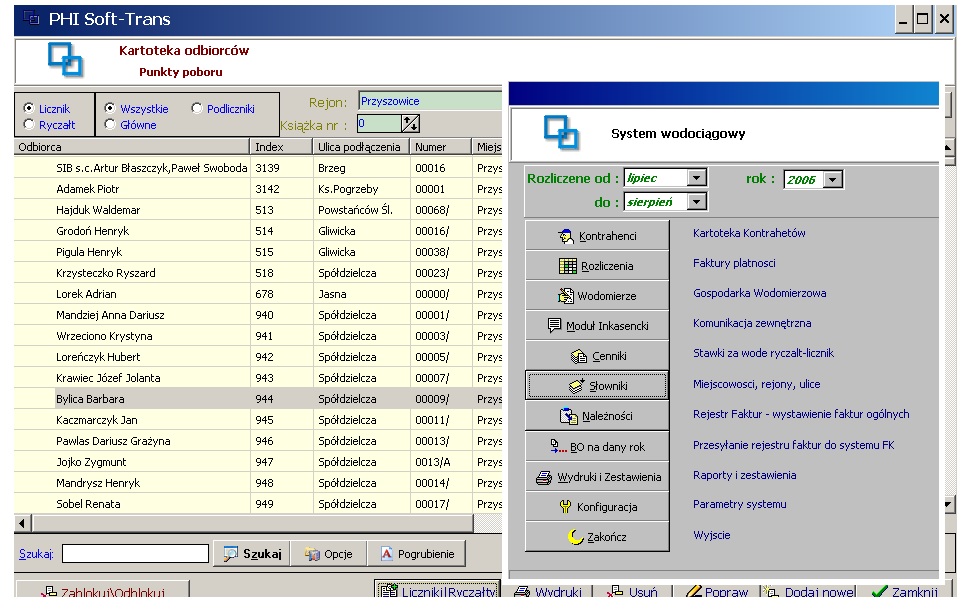This screenshot has height=614, width=970.
Task: Expand the rok year dropdown
Action: tap(835, 180)
